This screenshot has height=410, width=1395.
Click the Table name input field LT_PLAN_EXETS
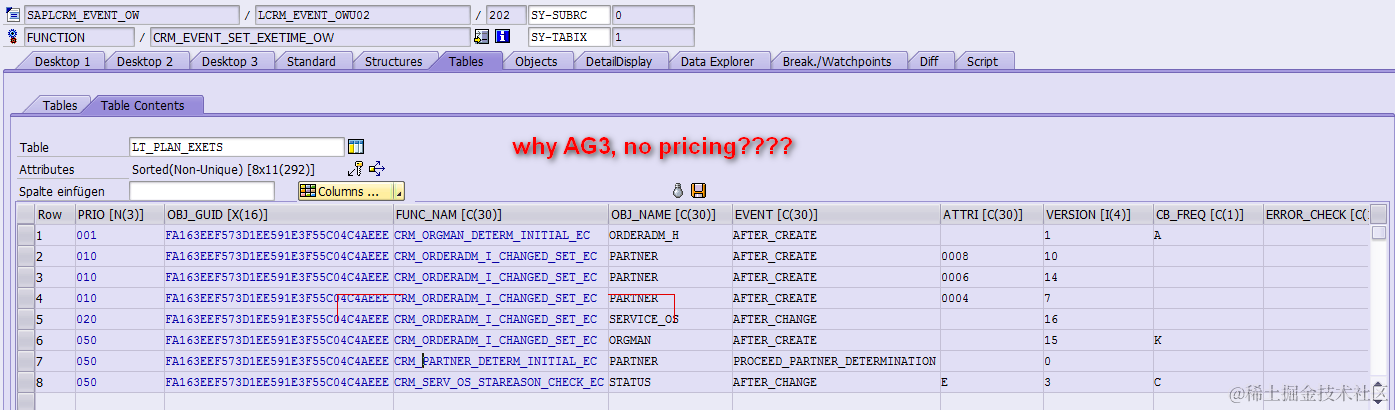tap(237, 147)
